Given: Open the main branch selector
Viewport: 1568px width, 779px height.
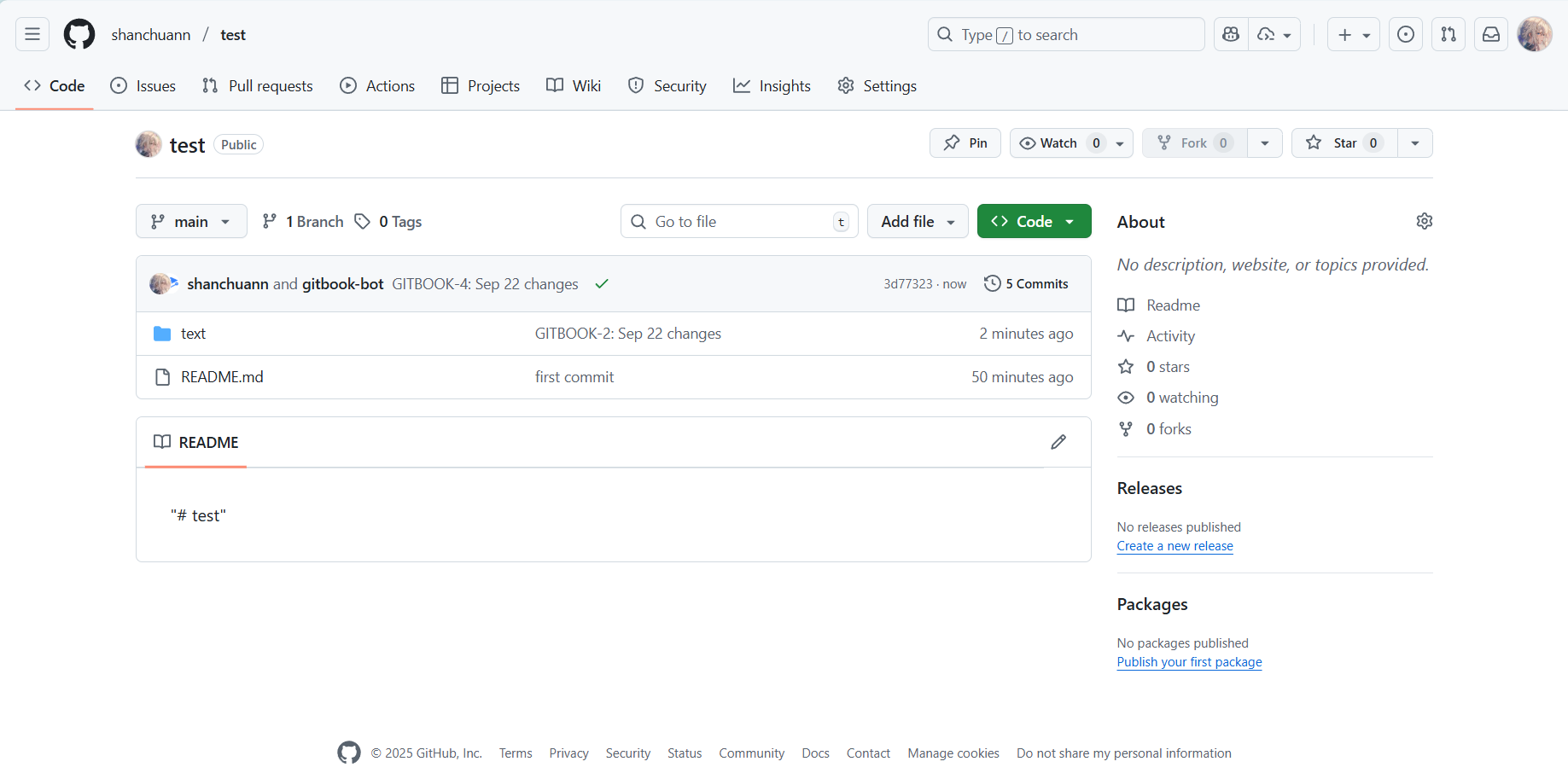Looking at the screenshot, I should 191,221.
